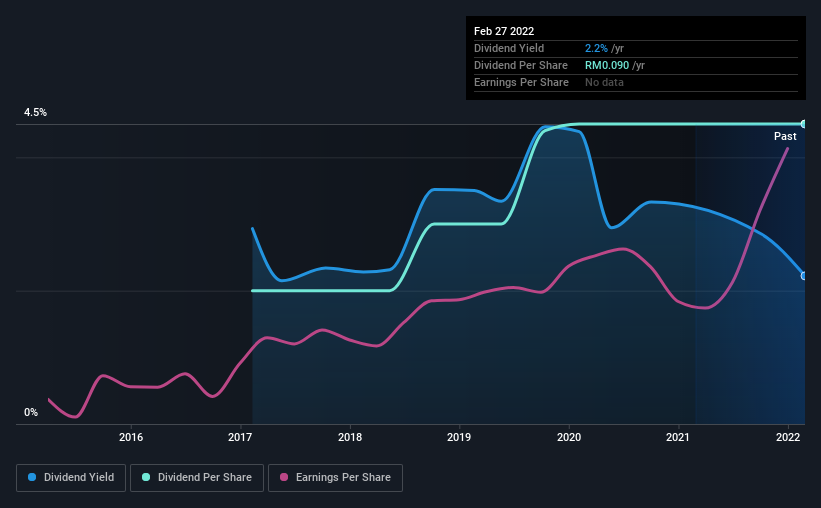Click the pink Earnings Per Share legend dot
This screenshot has width=821, height=508.
(284, 477)
